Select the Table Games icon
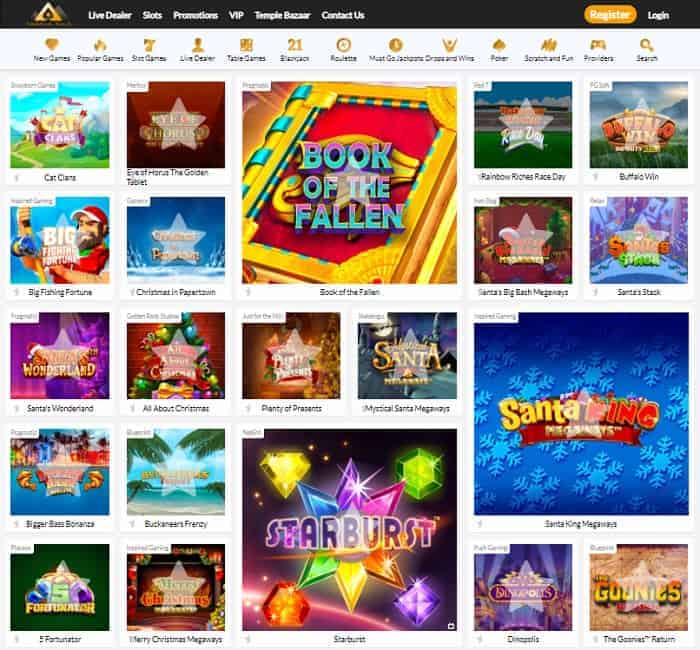Image resolution: width=700 pixels, height=650 pixels. (x=246, y=45)
